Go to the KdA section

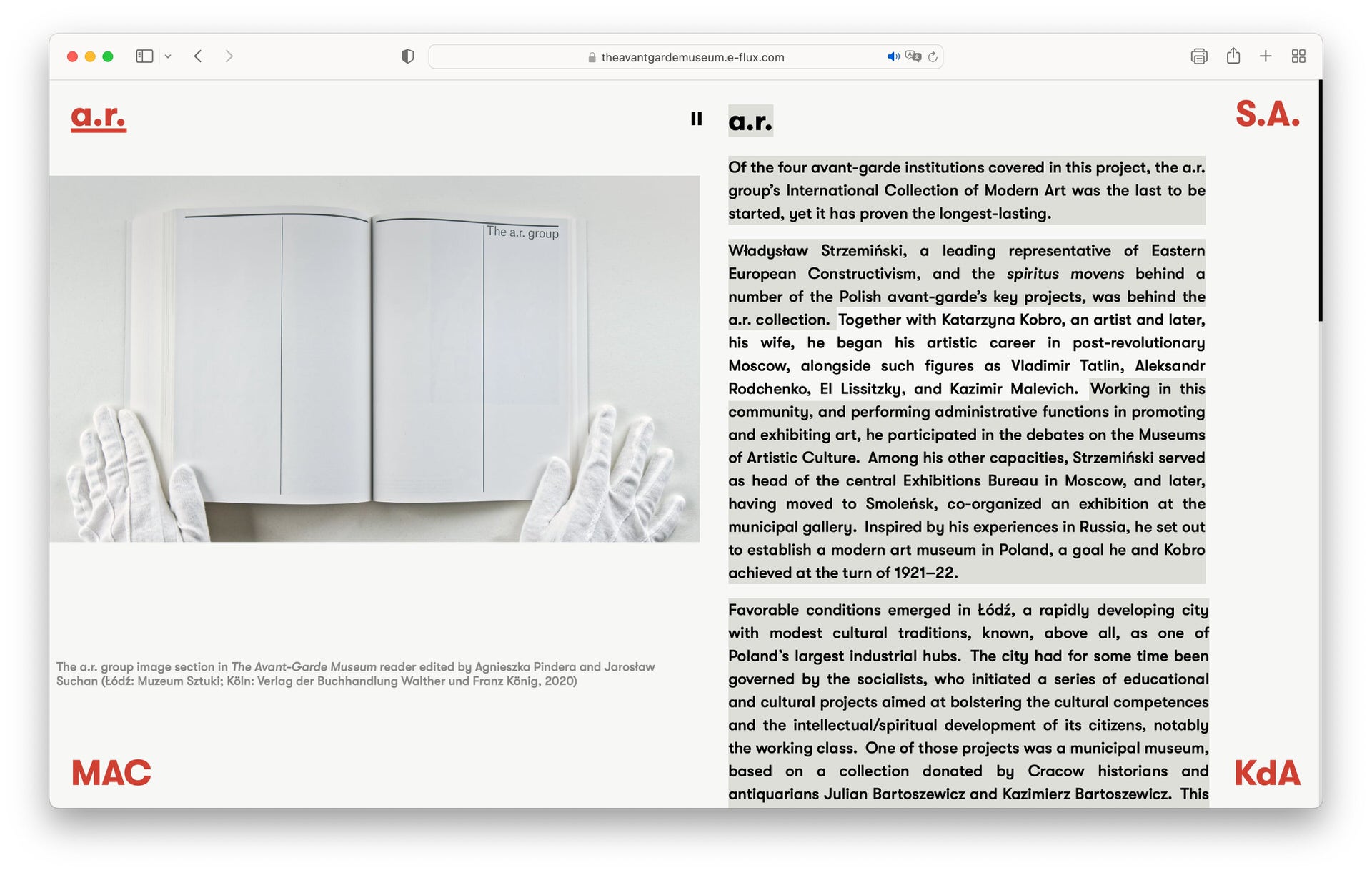tap(1266, 773)
